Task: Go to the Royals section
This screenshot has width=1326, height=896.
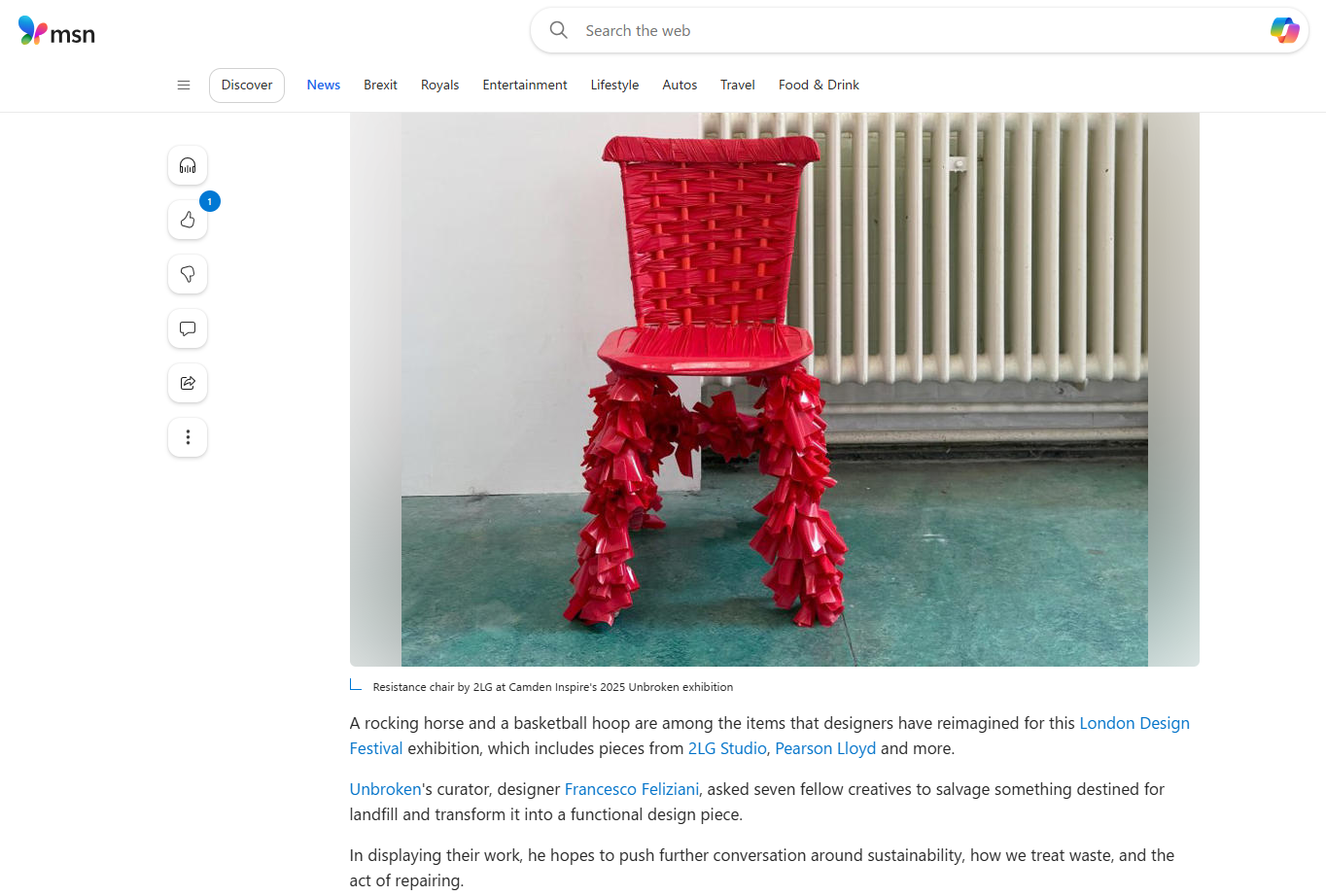Action: [439, 86]
